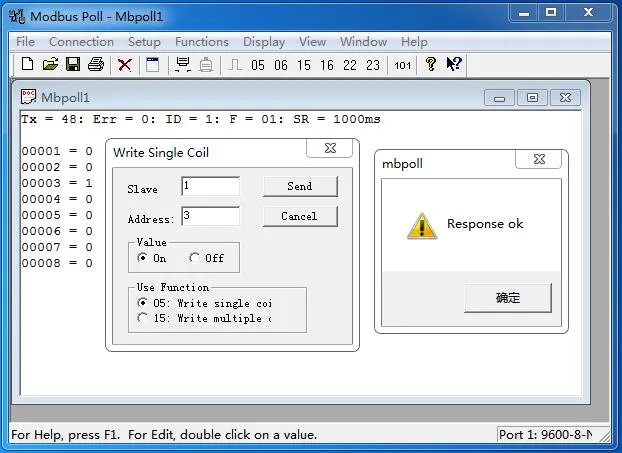This screenshot has width=622, height=453.
Task: Click the Send button
Action: (300, 186)
